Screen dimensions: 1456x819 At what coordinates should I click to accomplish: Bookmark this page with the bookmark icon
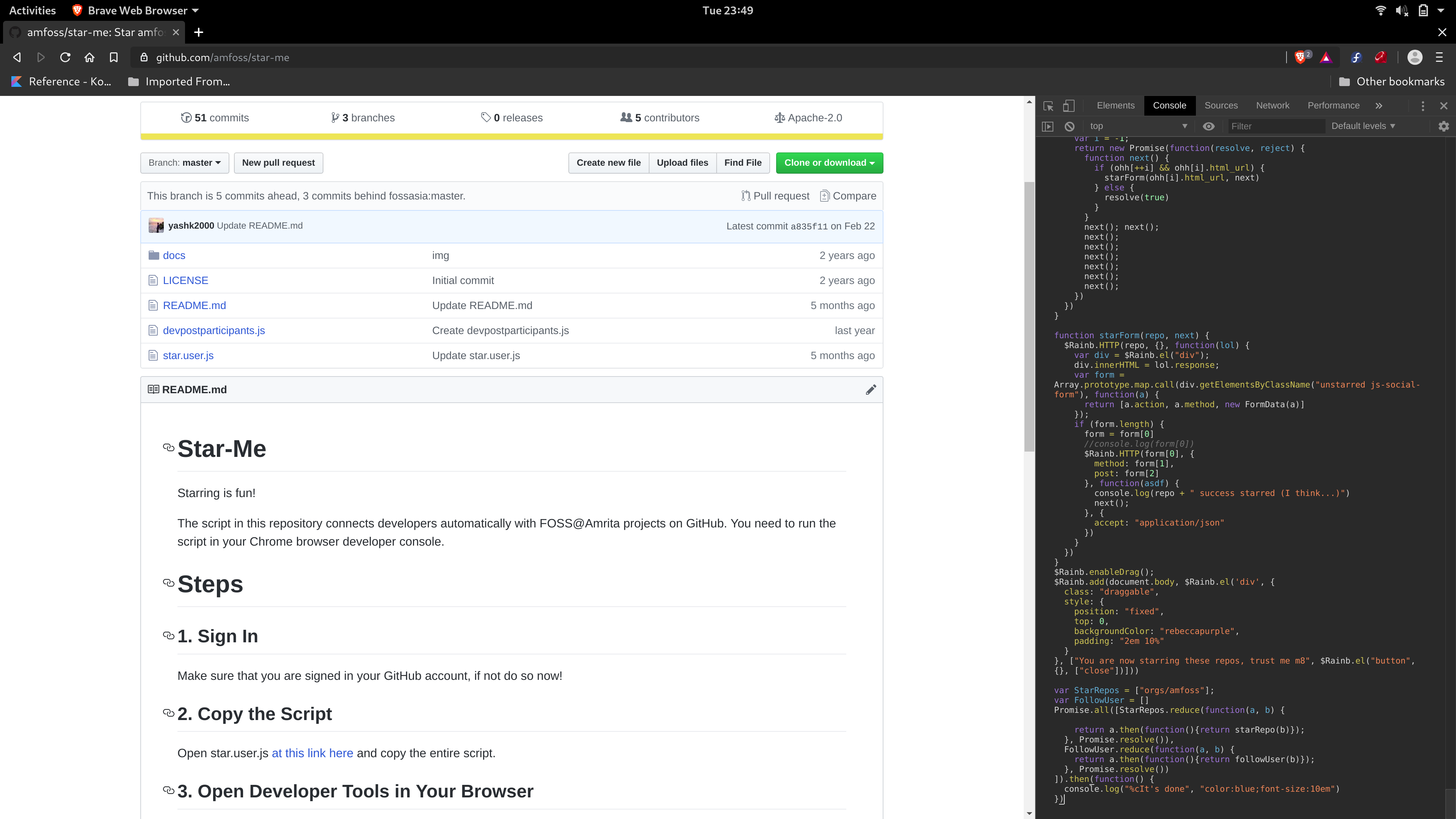114,57
